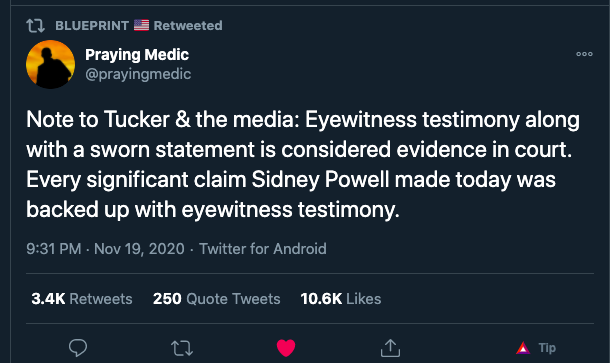Open the 9:31 PM Nov 19, 2020 timestamp
610x363 pixels.
pyautogui.click(x=105, y=249)
